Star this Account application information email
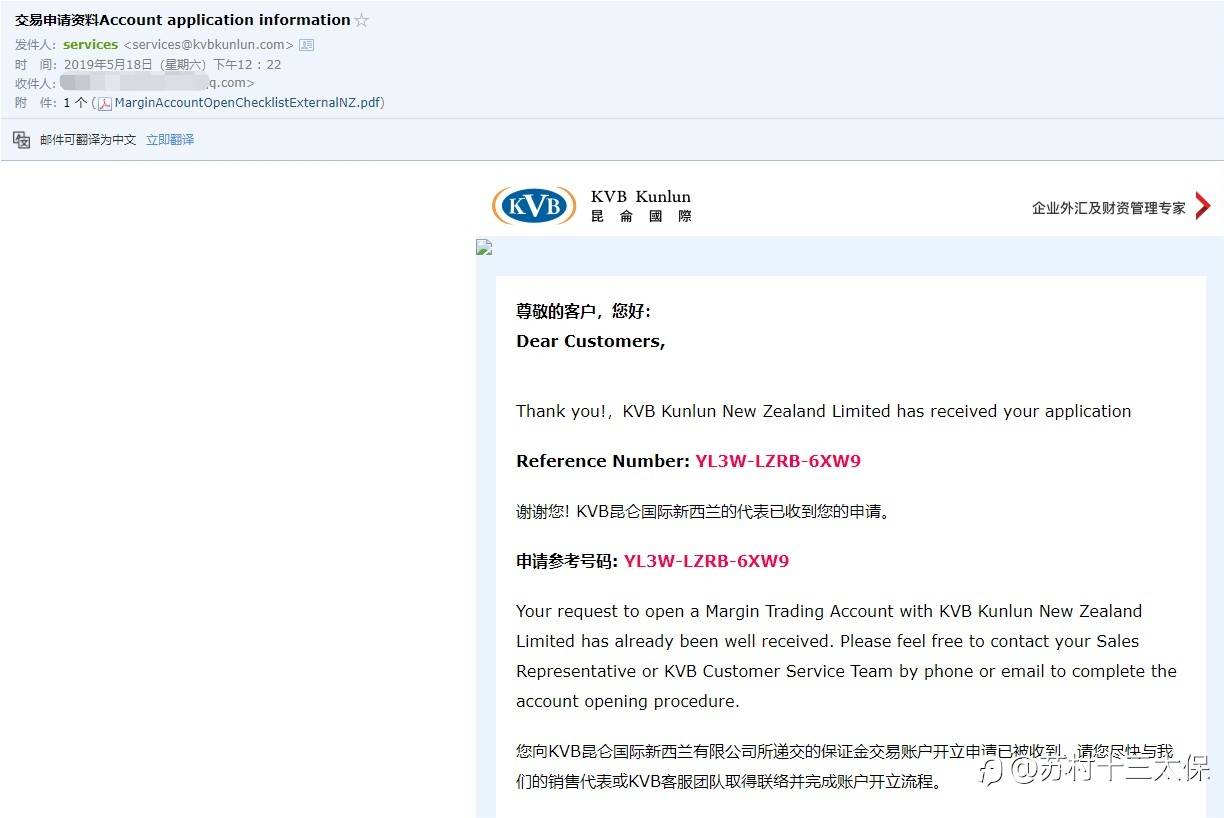The height and width of the screenshot is (818, 1224). (x=362, y=20)
